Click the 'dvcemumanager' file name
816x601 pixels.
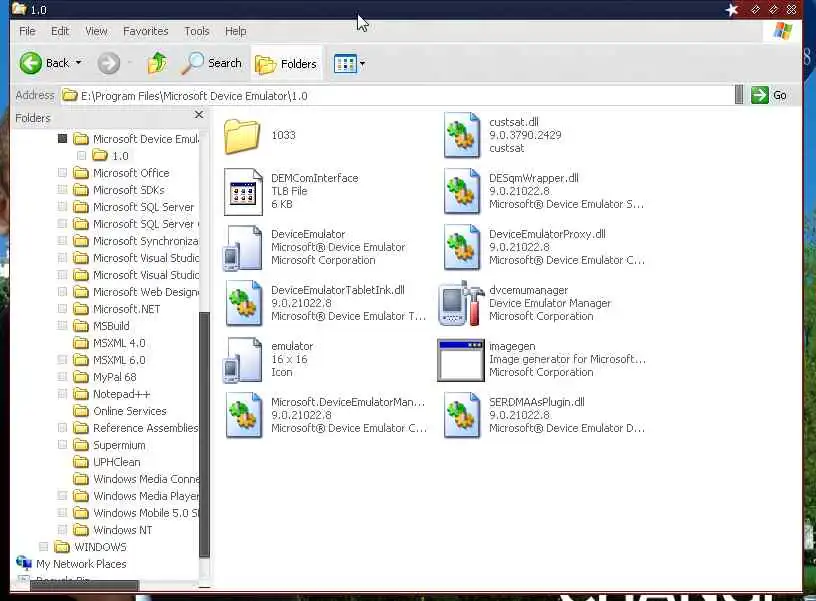tap(528, 290)
